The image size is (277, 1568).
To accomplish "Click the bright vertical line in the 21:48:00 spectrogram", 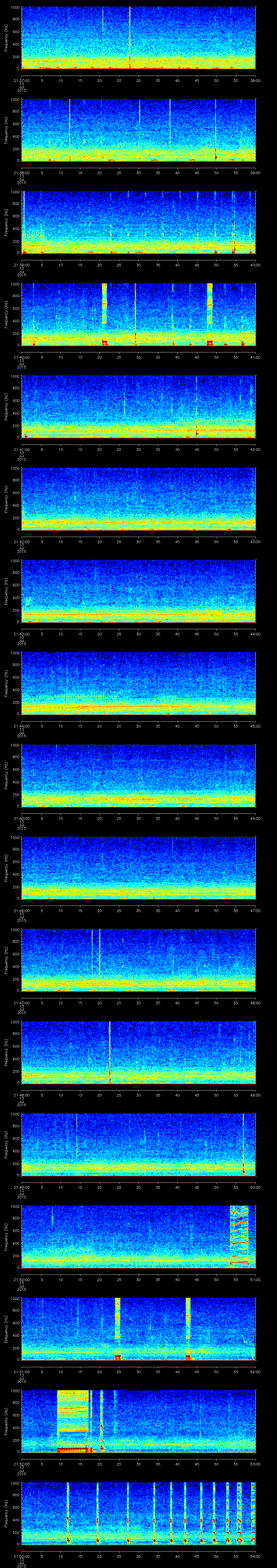I will 110,1052.
